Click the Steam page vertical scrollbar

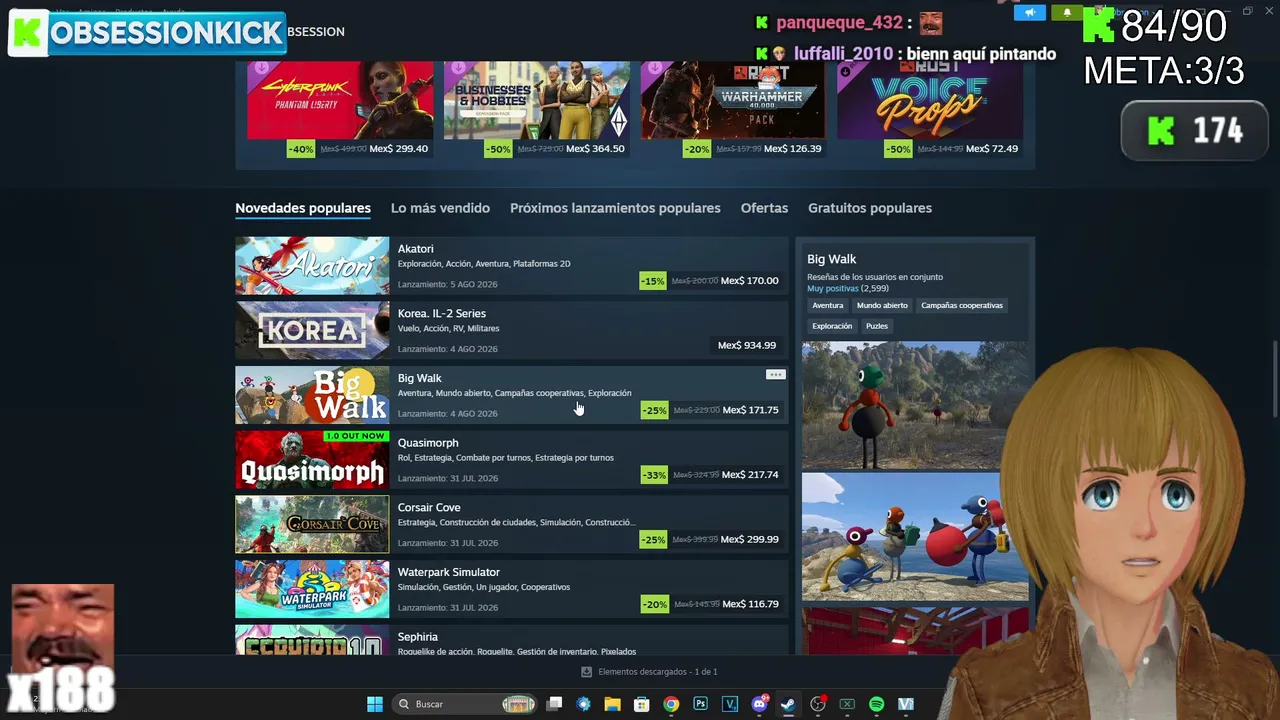(1274, 380)
